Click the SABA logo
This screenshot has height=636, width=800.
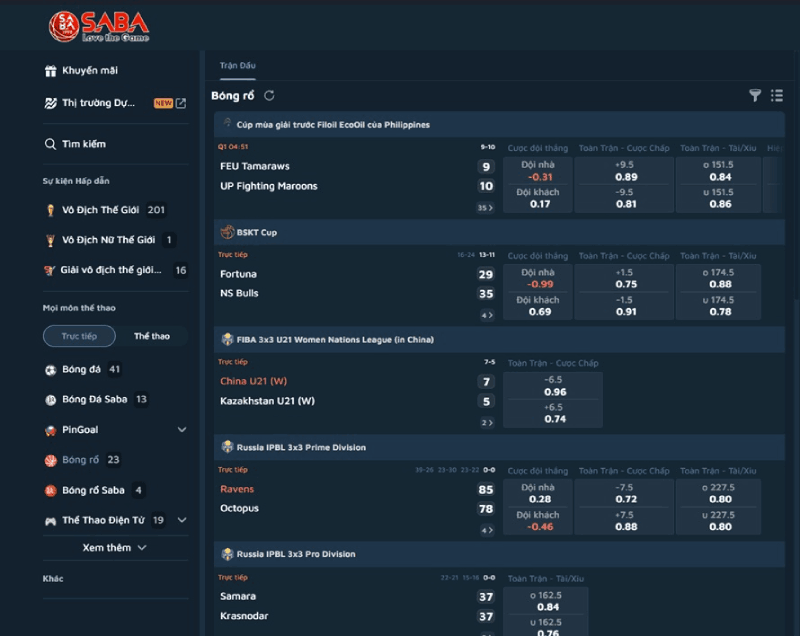tap(99, 27)
